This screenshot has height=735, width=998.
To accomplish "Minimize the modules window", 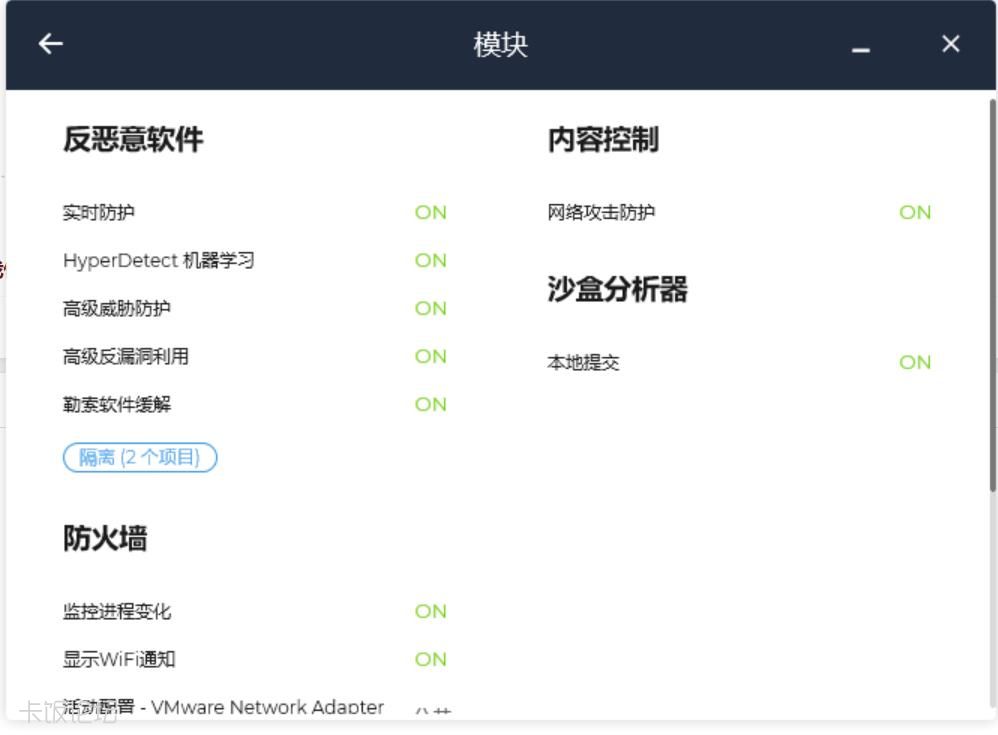I will (x=860, y=47).
